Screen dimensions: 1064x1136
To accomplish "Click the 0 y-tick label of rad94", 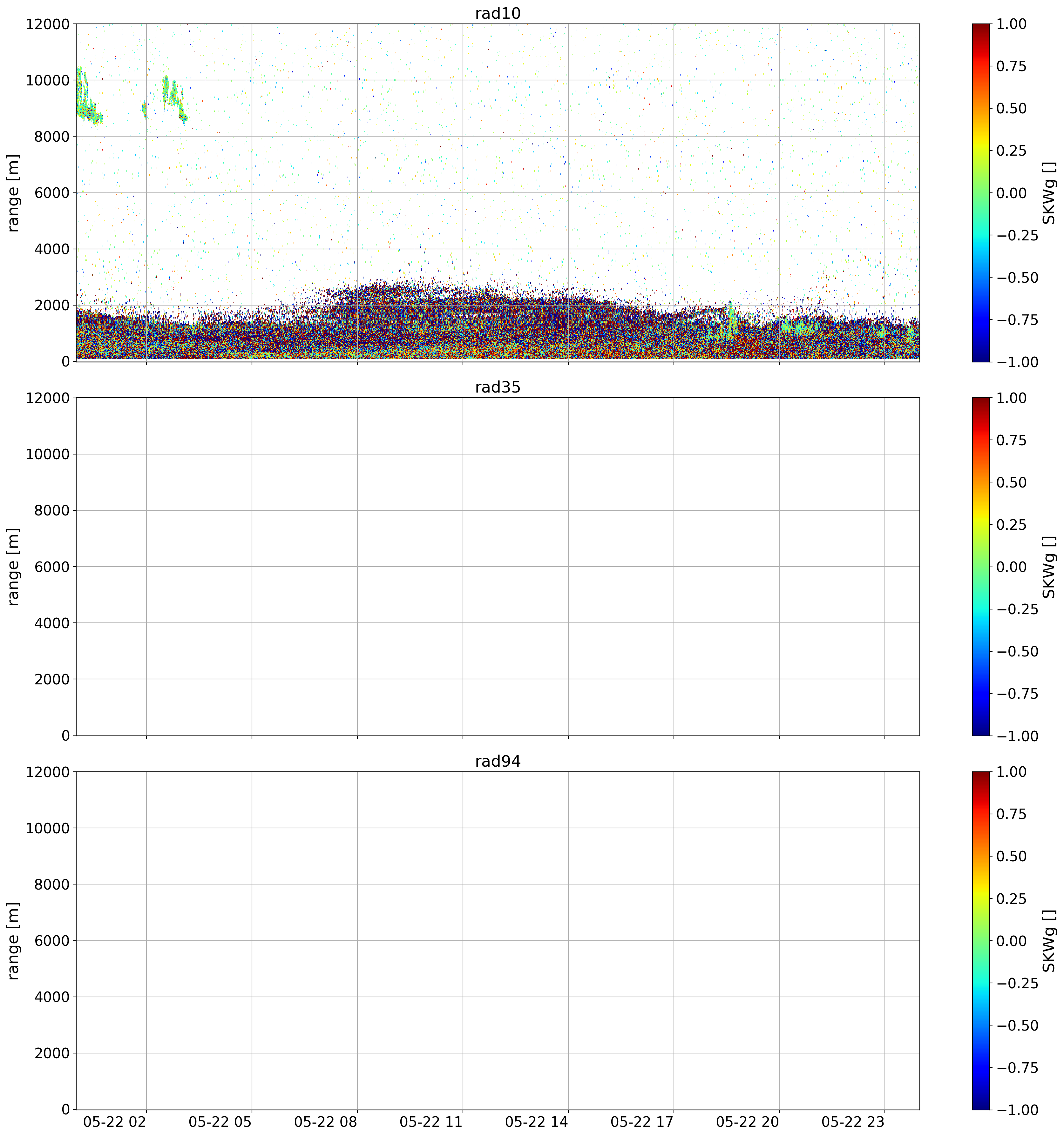I will [66, 1110].
